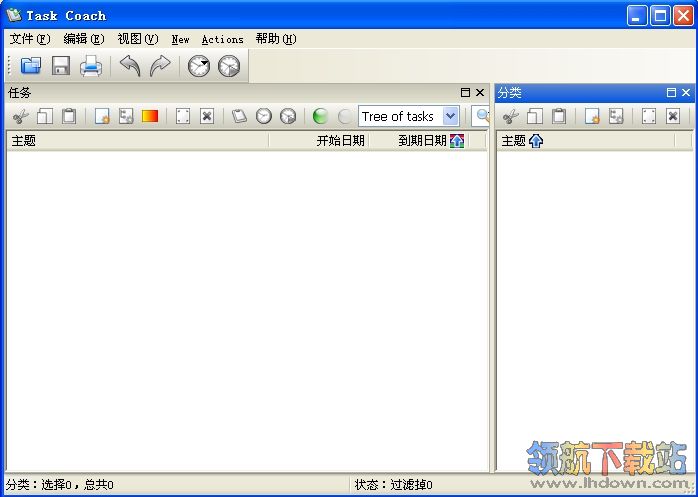Edit icon with dotted frame in 任务 panel

pos(183,117)
